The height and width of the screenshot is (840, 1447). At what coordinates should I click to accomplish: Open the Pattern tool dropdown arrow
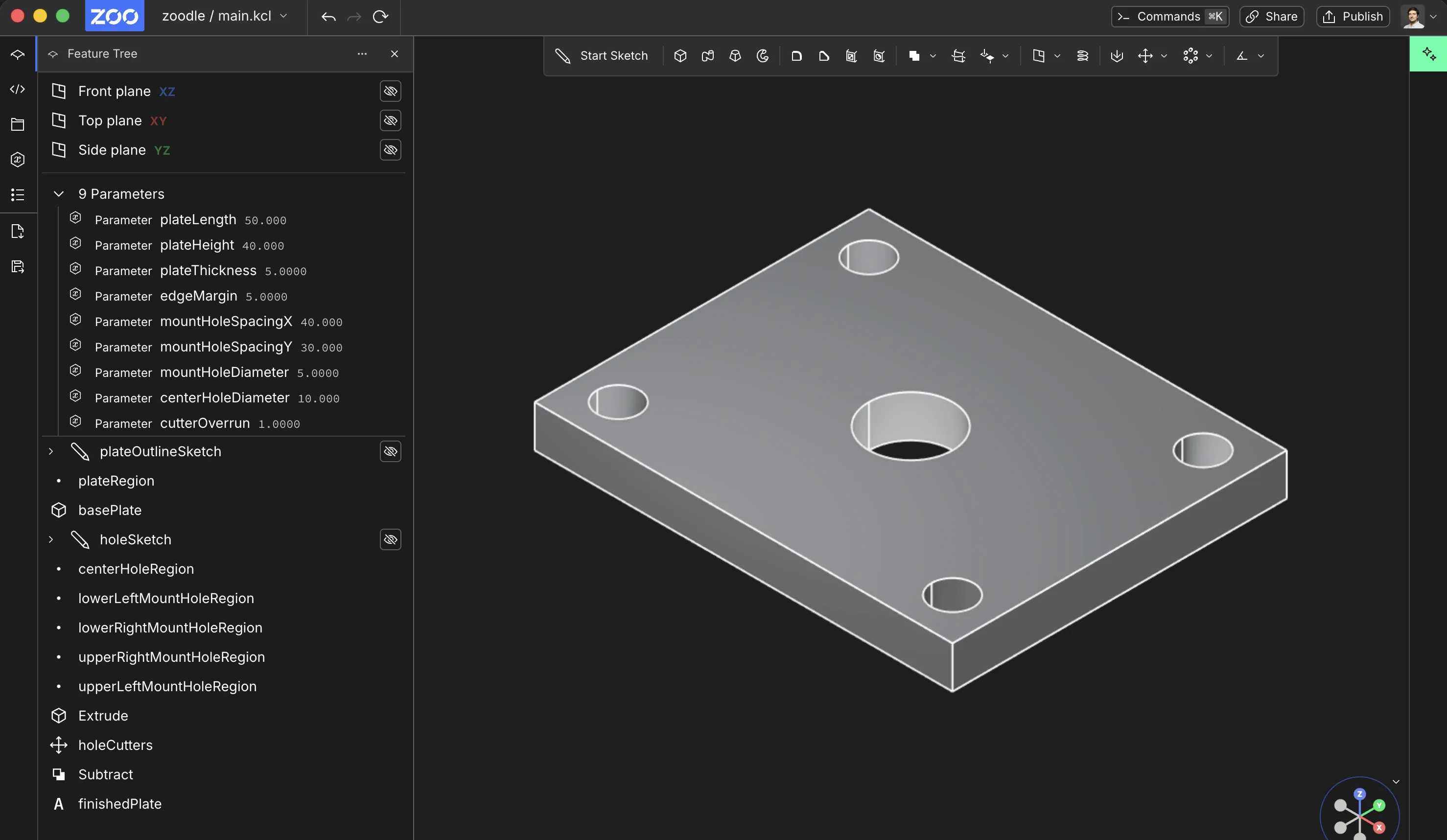pyautogui.click(x=1209, y=56)
